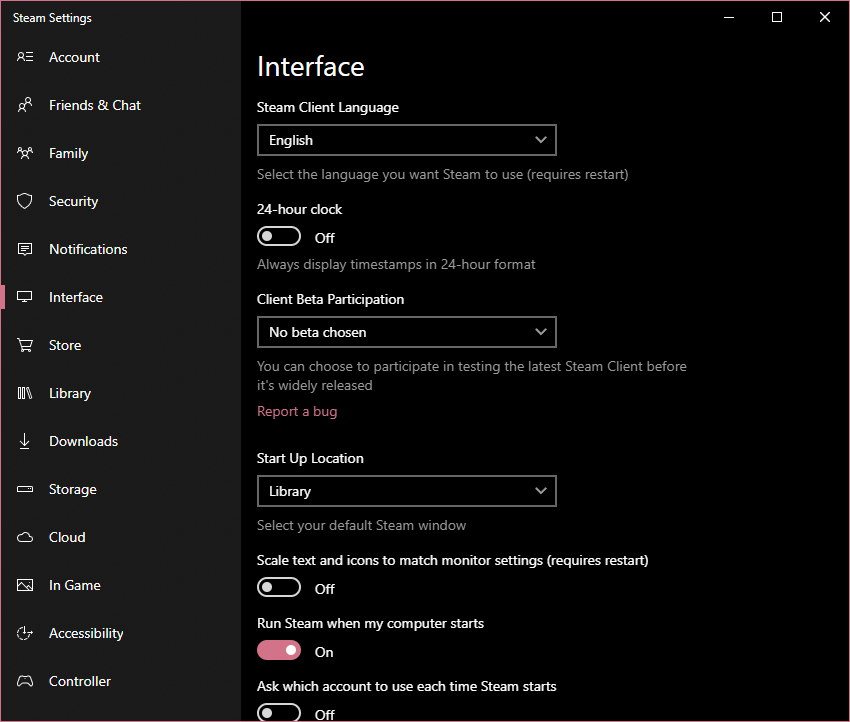The width and height of the screenshot is (850, 722).
Task: Open the Start Up Location dropdown
Action: 407,491
